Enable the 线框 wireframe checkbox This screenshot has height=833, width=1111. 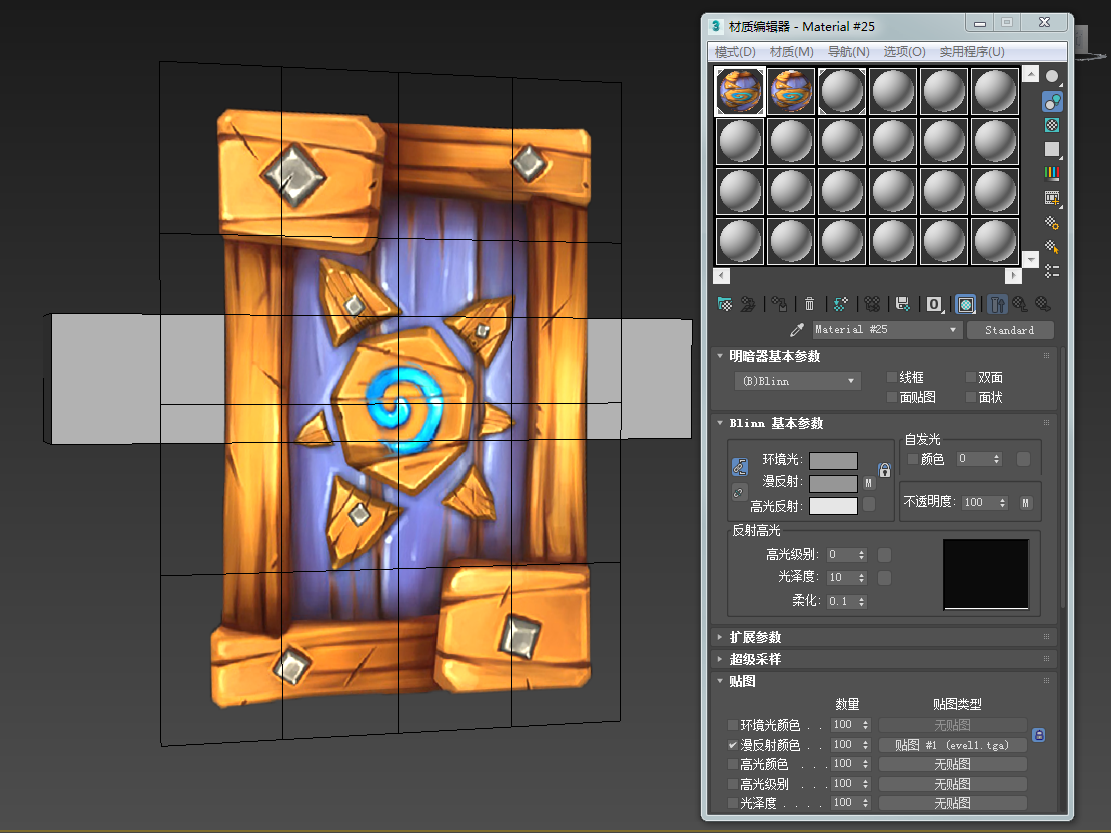pos(892,377)
